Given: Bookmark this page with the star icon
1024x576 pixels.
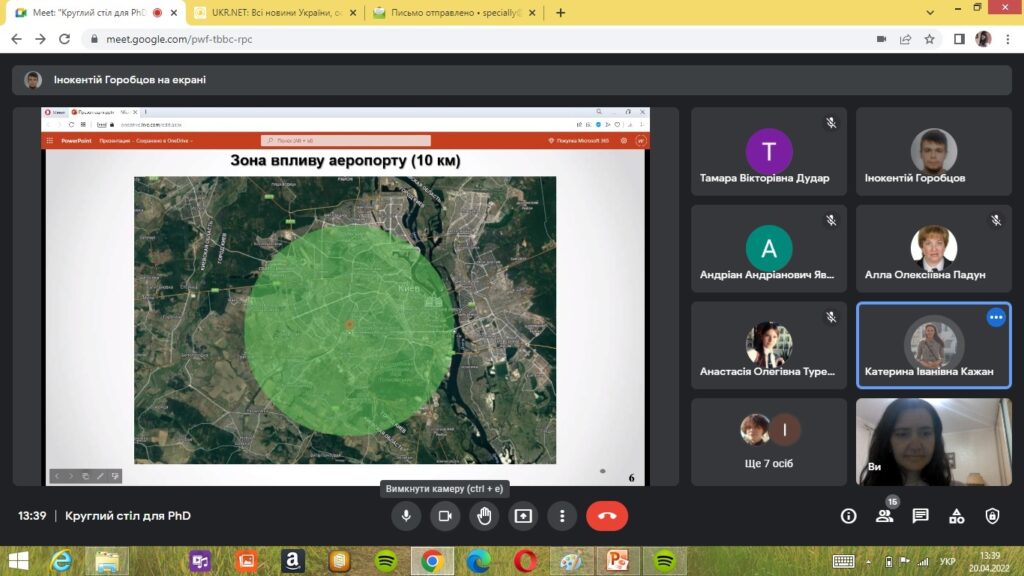Looking at the screenshot, I should coord(929,39).
